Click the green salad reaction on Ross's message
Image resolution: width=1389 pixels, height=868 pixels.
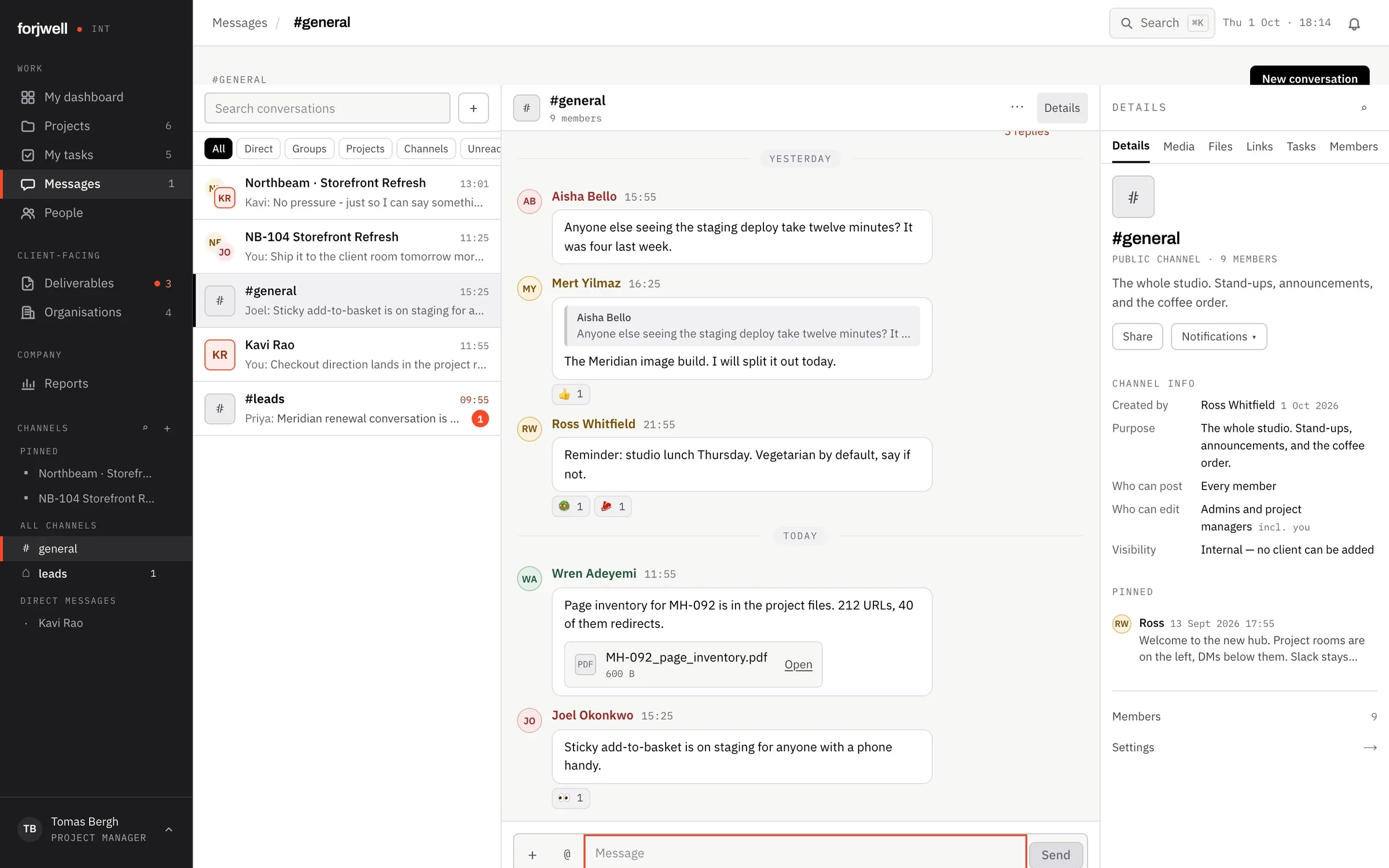pos(571,506)
